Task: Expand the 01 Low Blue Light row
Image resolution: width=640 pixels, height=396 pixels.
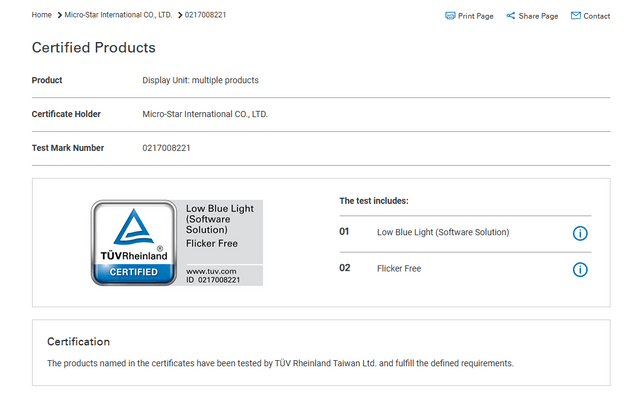Action: pyautogui.click(x=465, y=234)
